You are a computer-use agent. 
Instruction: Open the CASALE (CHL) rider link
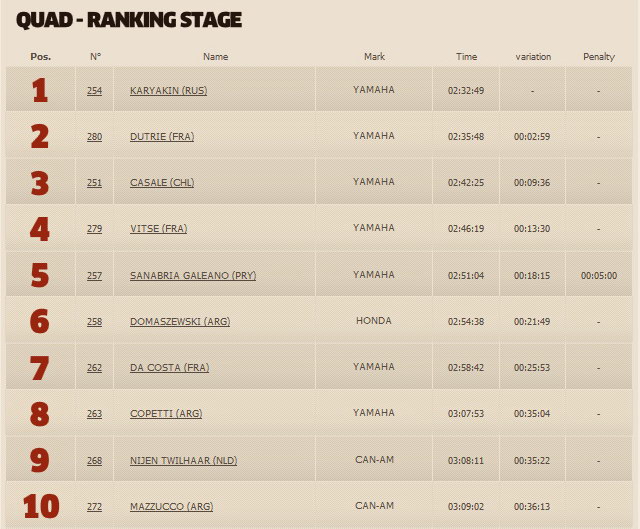coord(162,182)
